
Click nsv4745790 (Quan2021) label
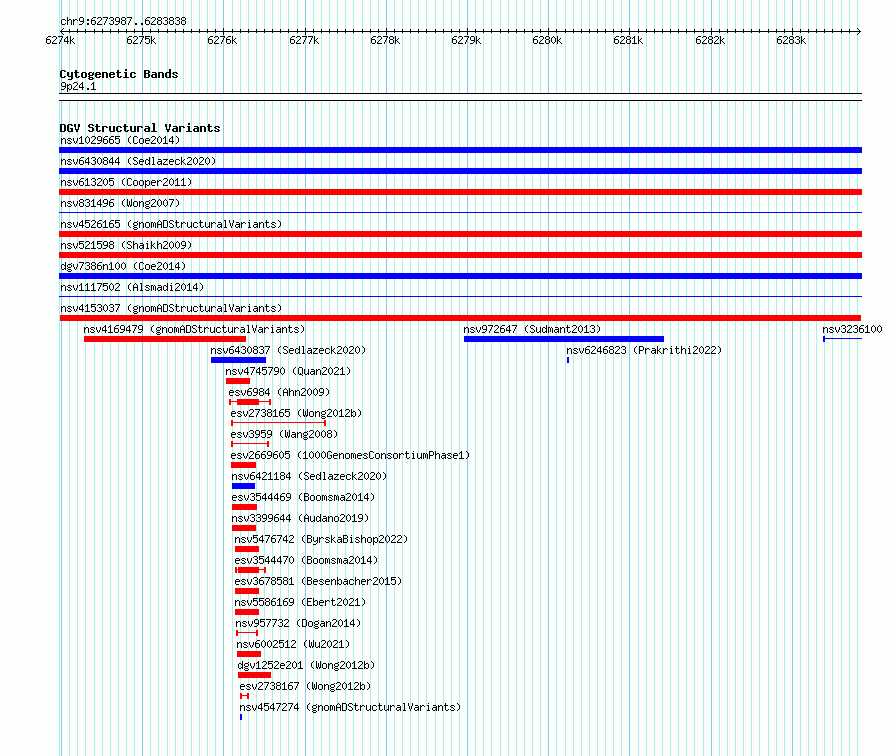tap(288, 371)
